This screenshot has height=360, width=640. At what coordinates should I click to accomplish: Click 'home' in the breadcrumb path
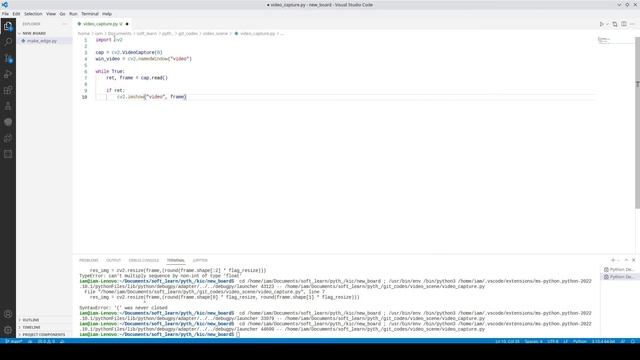pyautogui.click(x=84, y=33)
